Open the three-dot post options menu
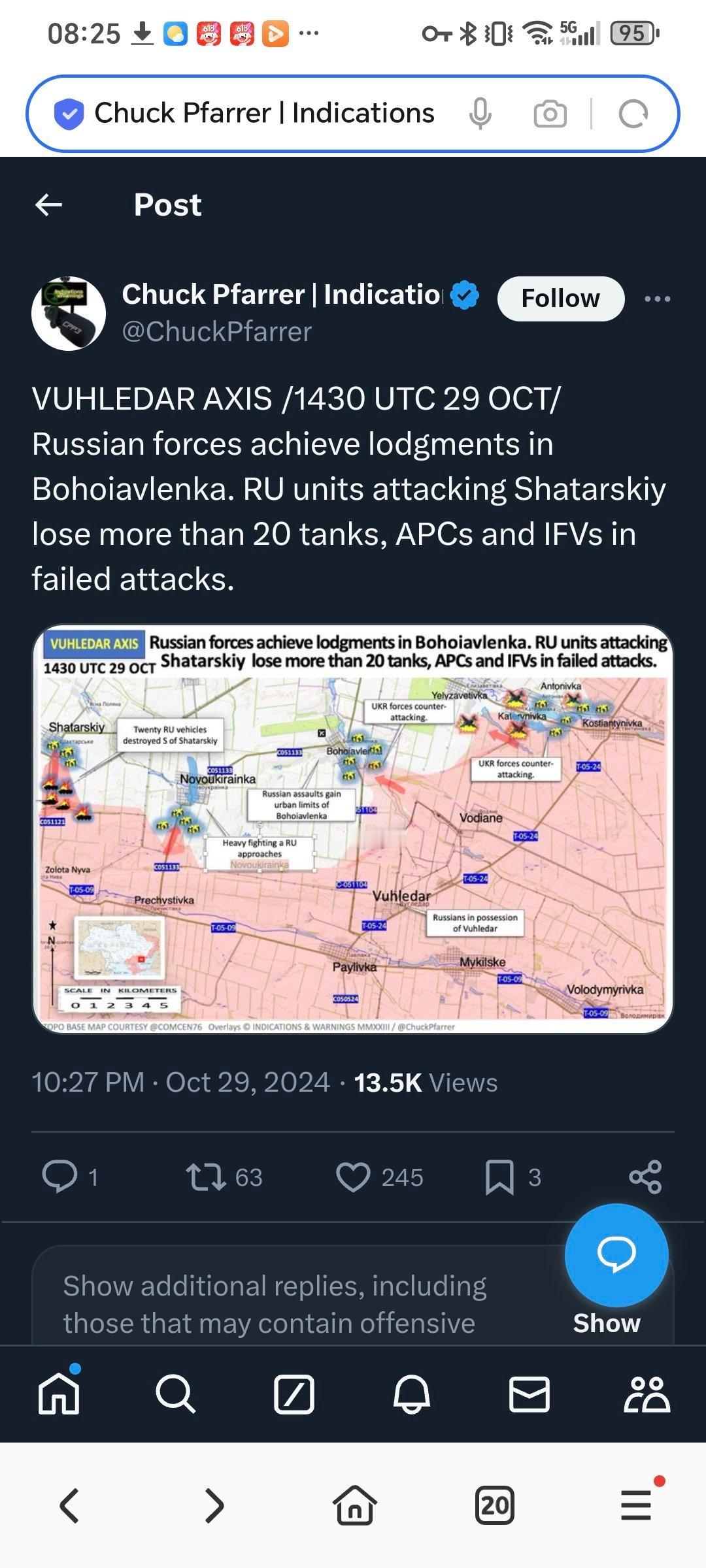 click(x=657, y=299)
